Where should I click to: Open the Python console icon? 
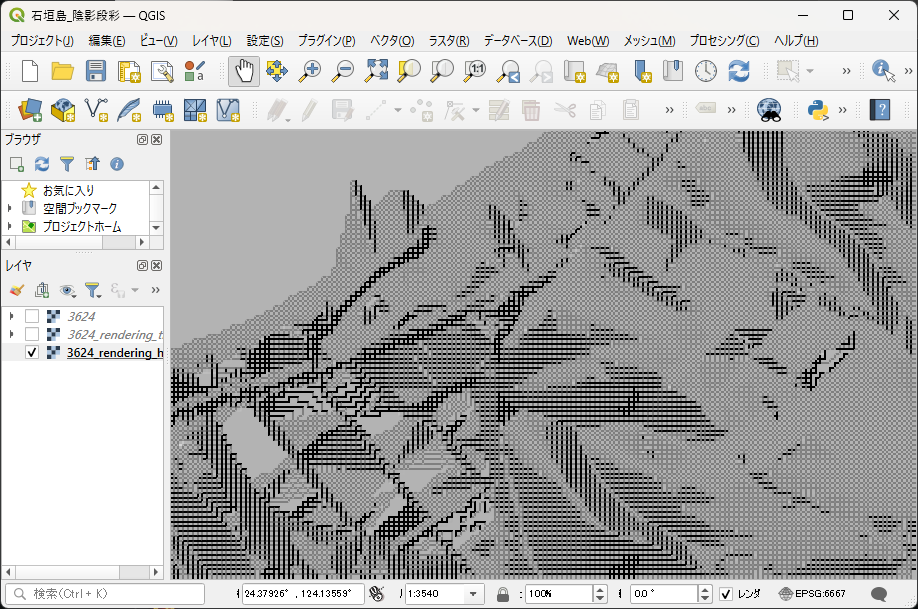click(819, 109)
